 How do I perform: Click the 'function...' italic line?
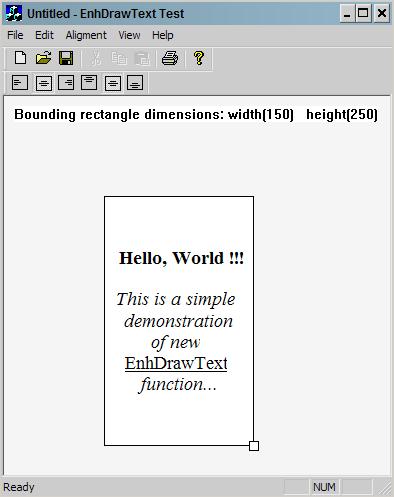(x=178, y=385)
